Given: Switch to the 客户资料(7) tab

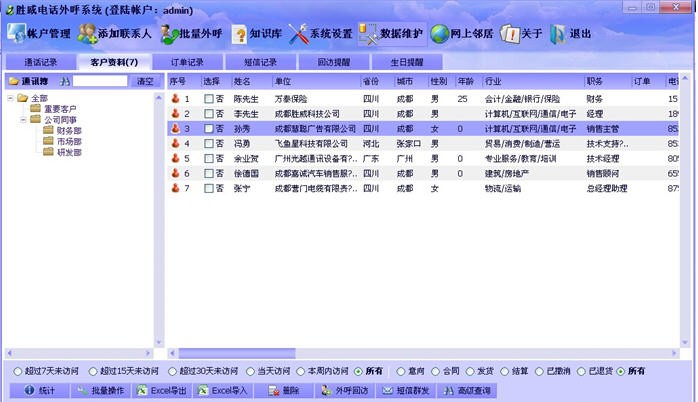Looking at the screenshot, I should pyautogui.click(x=114, y=62).
